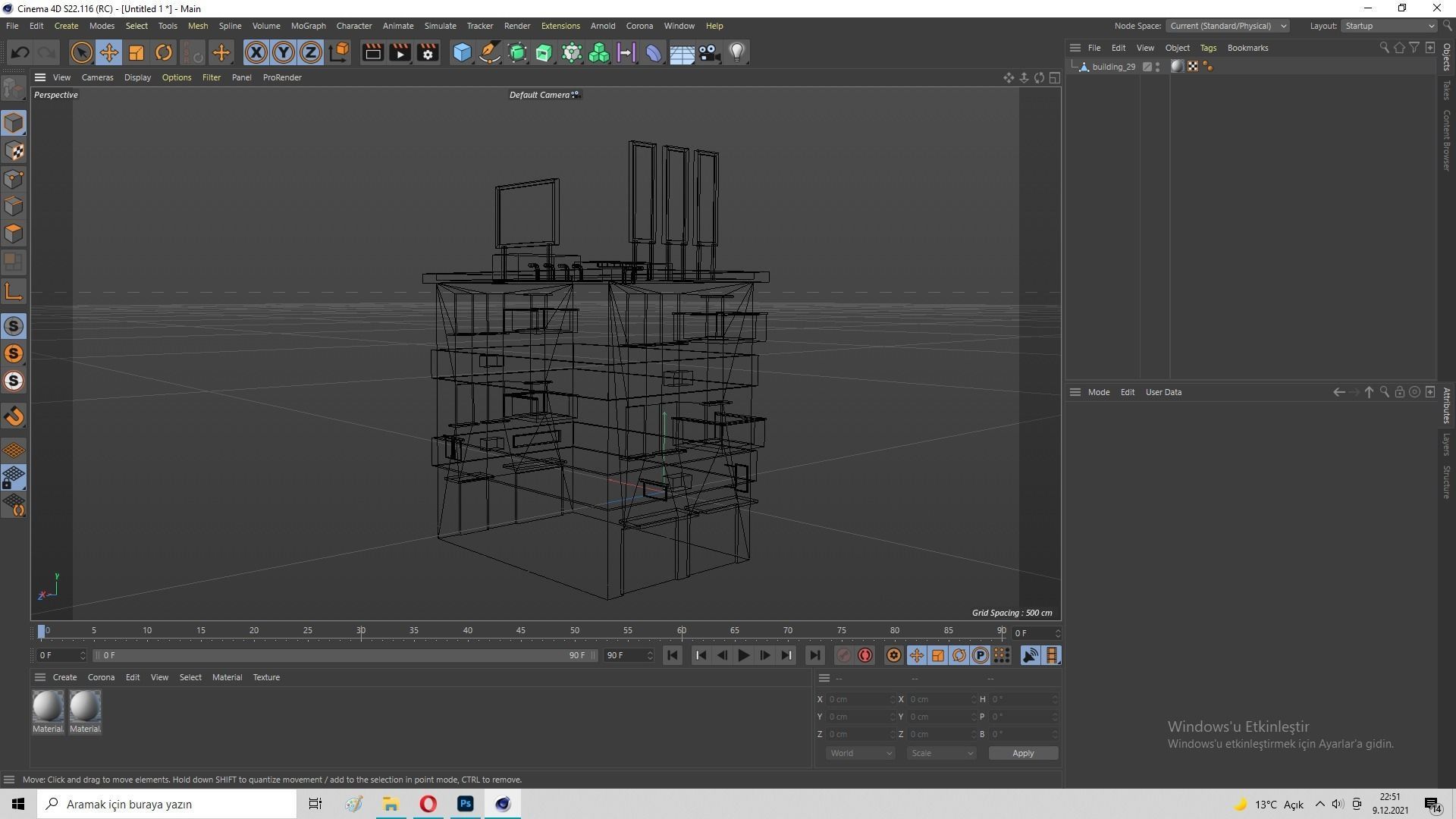Switch to Points mode
Screen dimensions: 1456x819
point(14,179)
